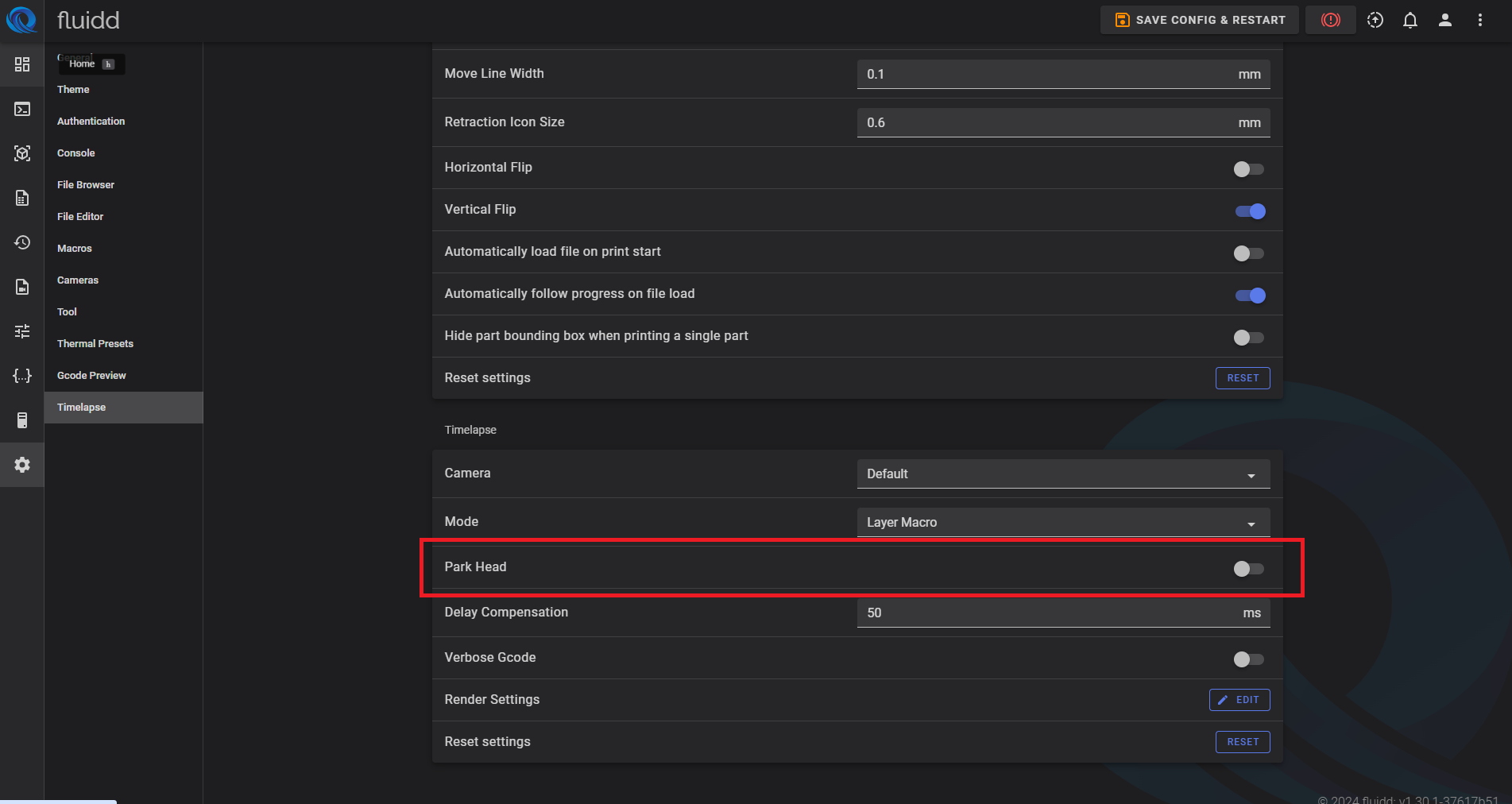Click the Delay Compensation input field
1512x804 pixels.
coord(1049,613)
